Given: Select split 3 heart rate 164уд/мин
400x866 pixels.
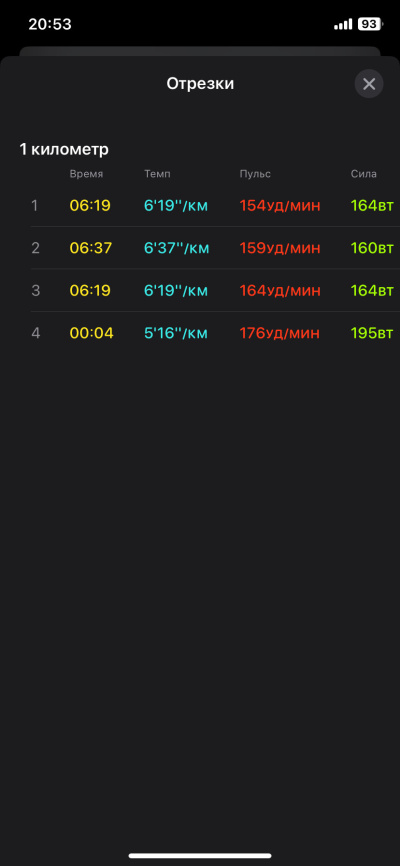Looking at the screenshot, I should (x=280, y=291).
